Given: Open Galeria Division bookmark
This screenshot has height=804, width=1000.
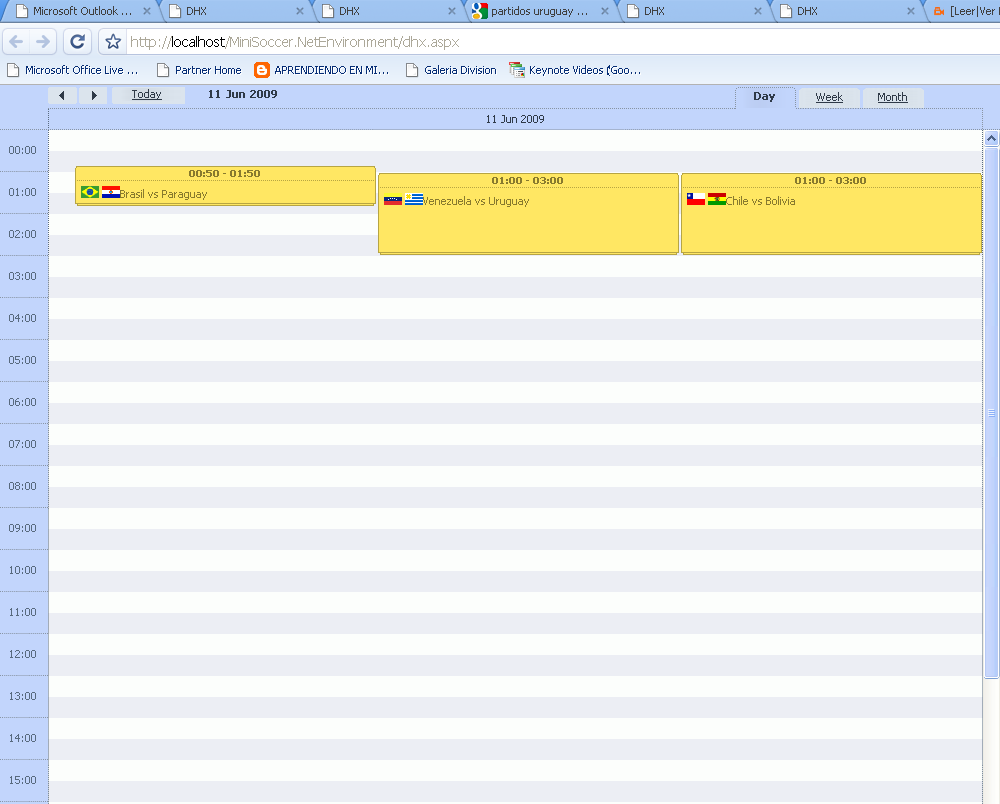Looking at the screenshot, I should point(451,70).
